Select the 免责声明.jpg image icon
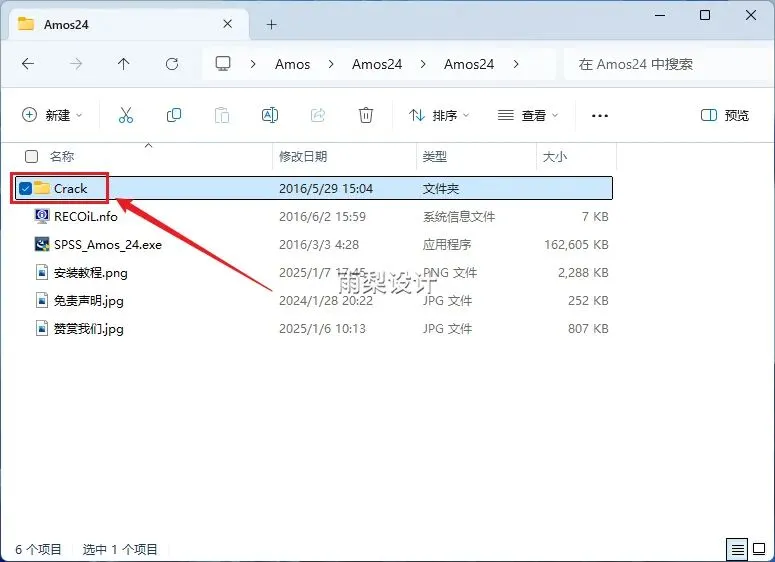Image resolution: width=775 pixels, height=562 pixels. [42, 301]
